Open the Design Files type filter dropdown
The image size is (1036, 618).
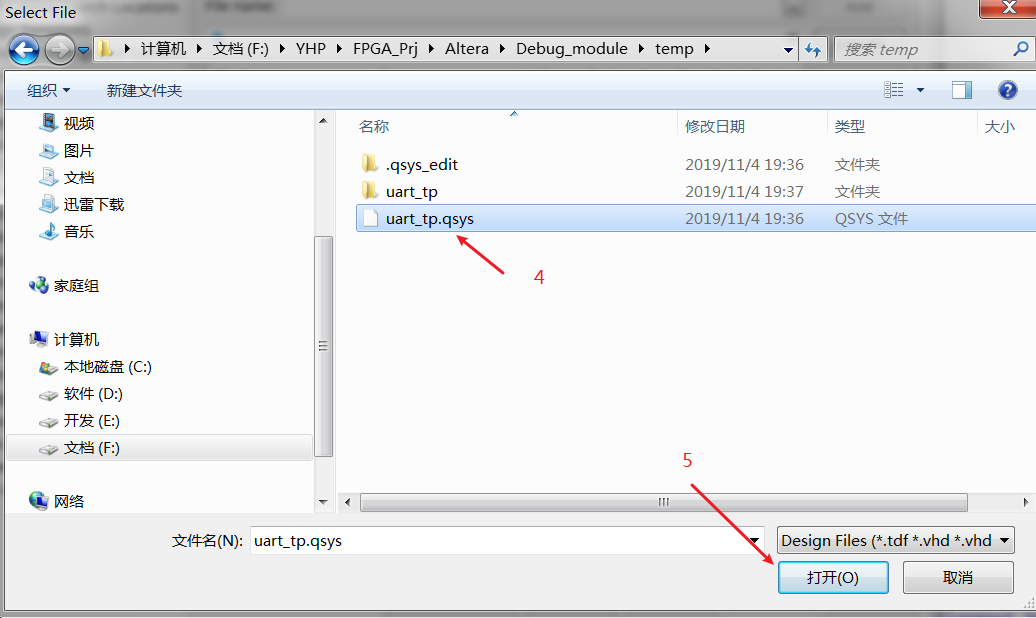pos(896,541)
